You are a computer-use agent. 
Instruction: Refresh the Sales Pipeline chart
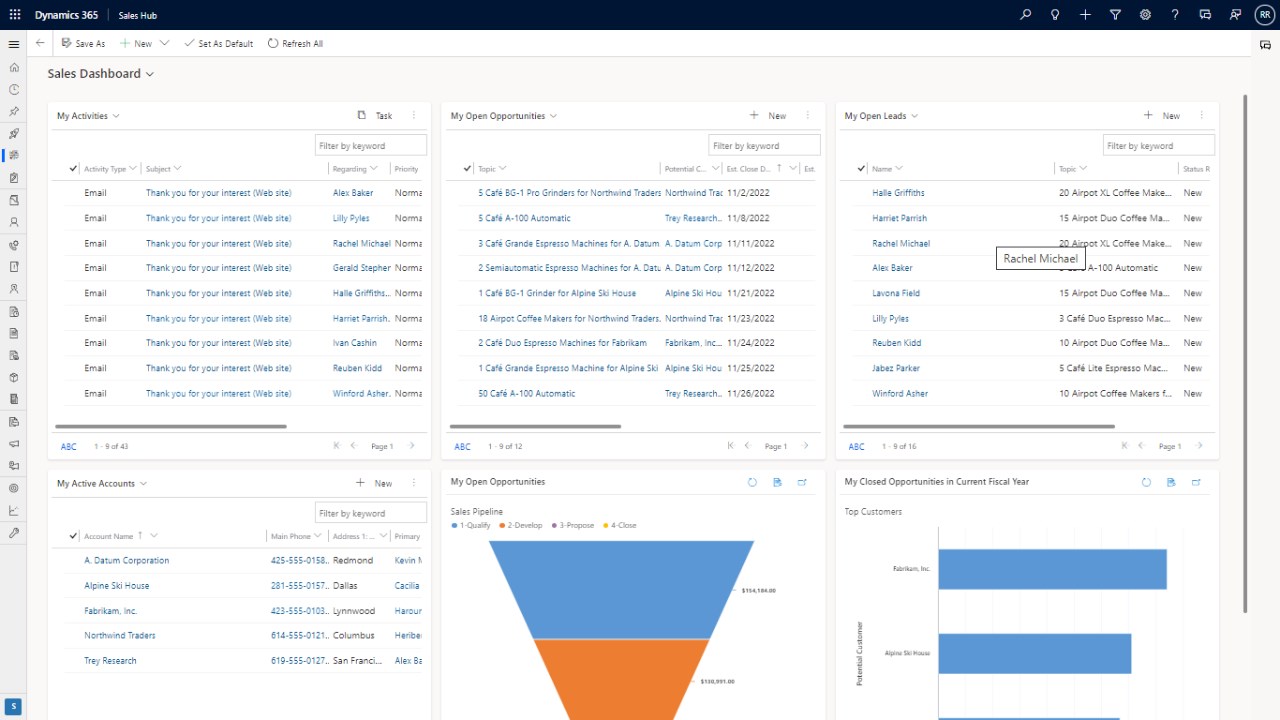point(752,482)
